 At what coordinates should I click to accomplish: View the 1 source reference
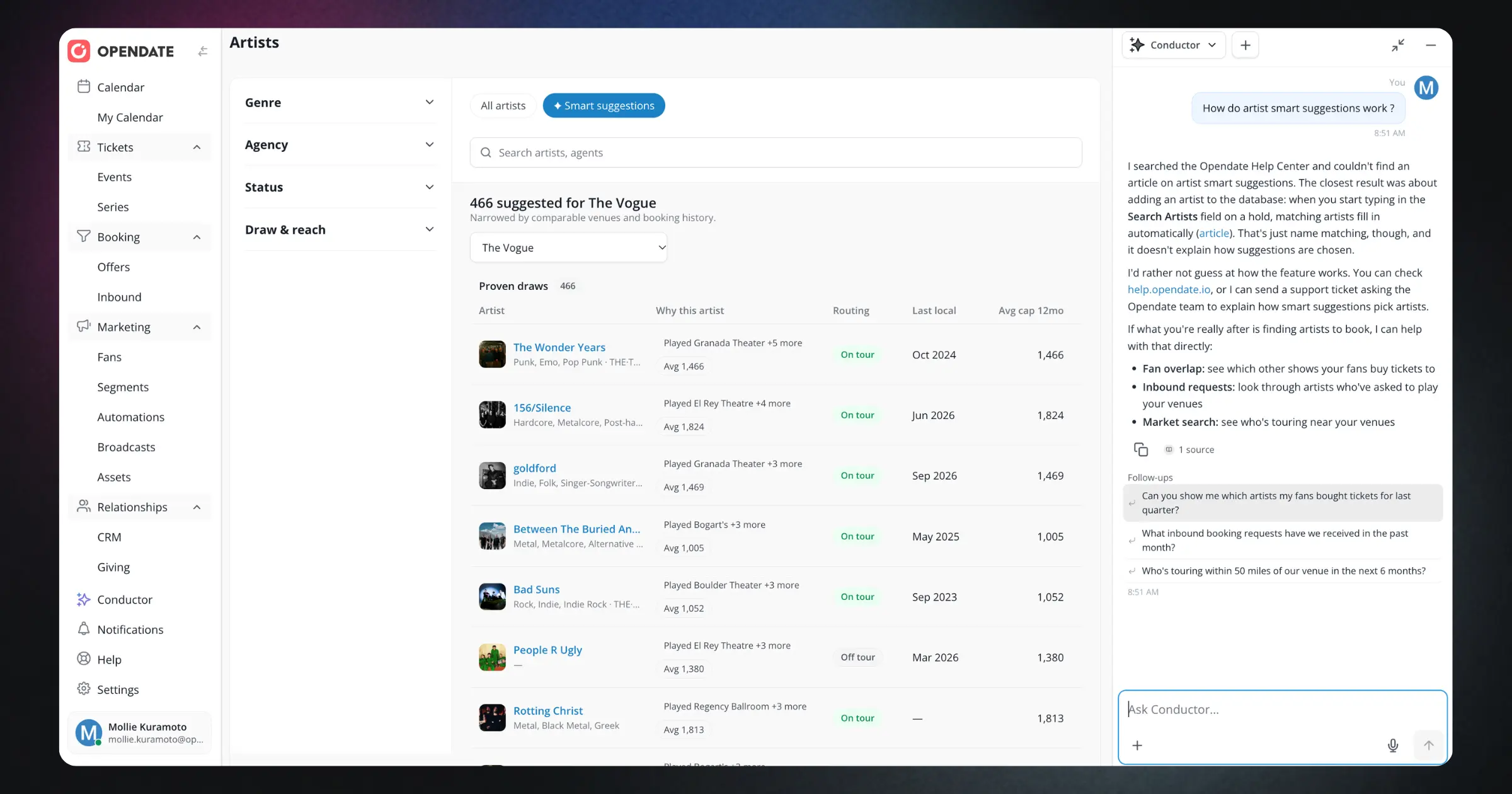click(x=1189, y=449)
